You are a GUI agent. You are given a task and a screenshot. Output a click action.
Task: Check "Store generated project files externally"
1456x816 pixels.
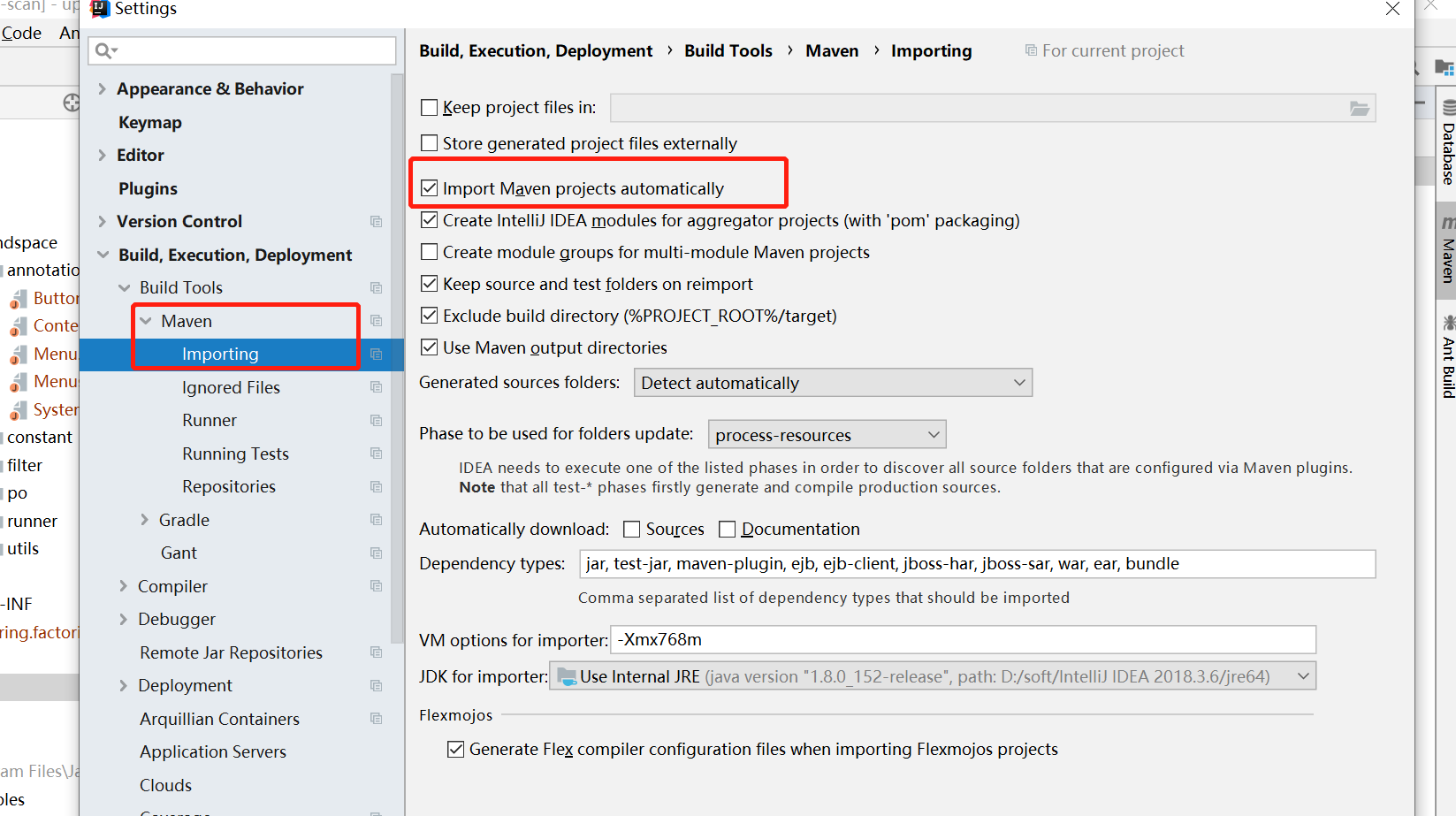click(x=430, y=143)
